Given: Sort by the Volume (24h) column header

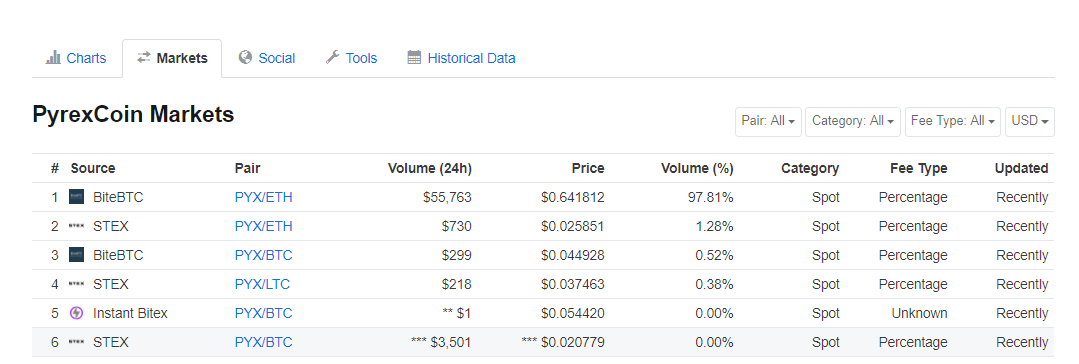Looking at the screenshot, I should pos(429,168).
